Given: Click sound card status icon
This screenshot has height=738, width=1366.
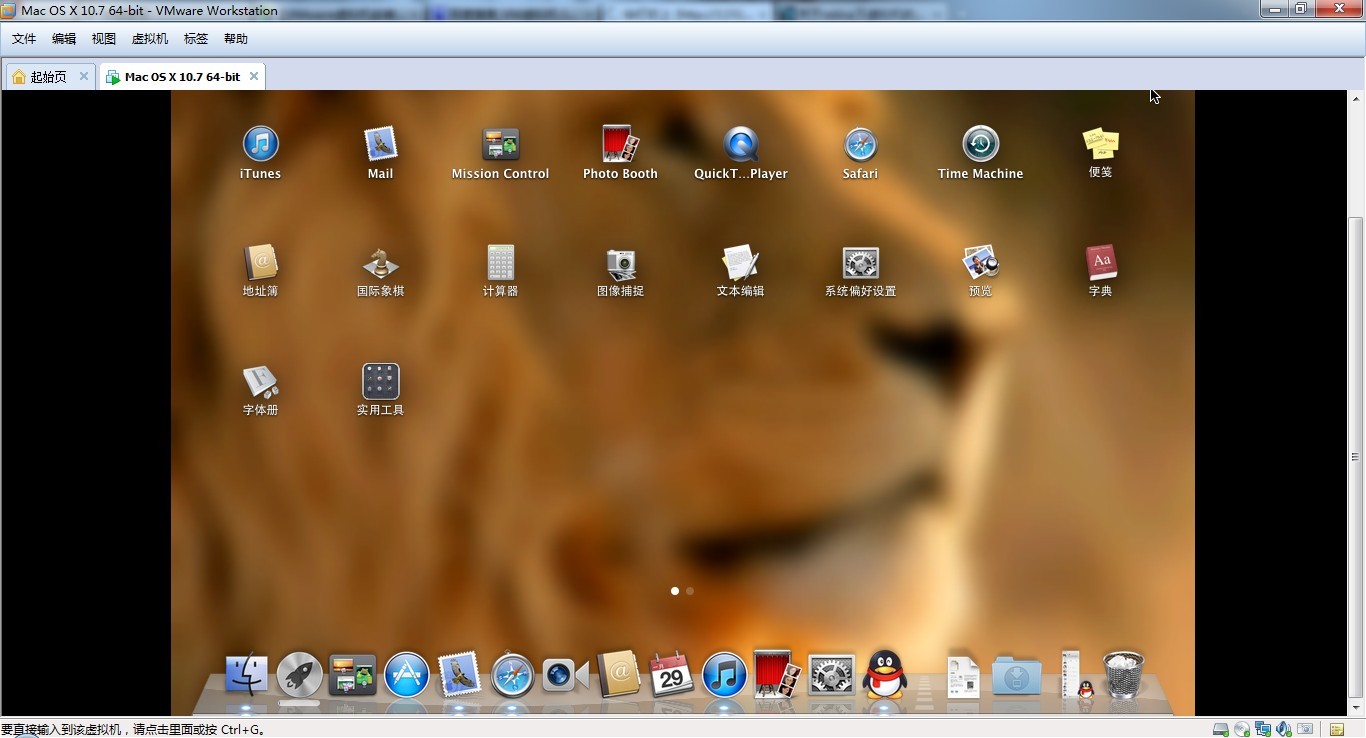Looking at the screenshot, I should pyautogui.click(x=1284, y=729).
